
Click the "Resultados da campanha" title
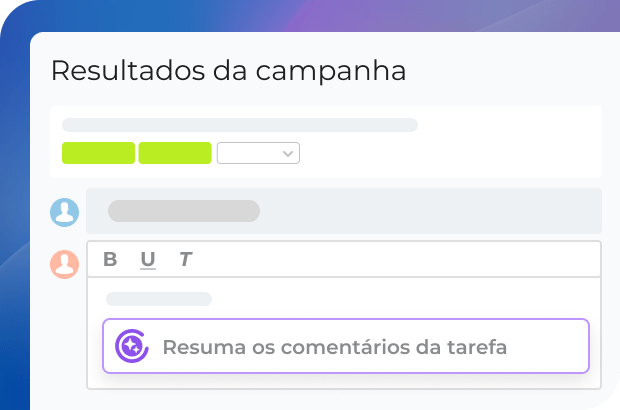coord(228,71)
